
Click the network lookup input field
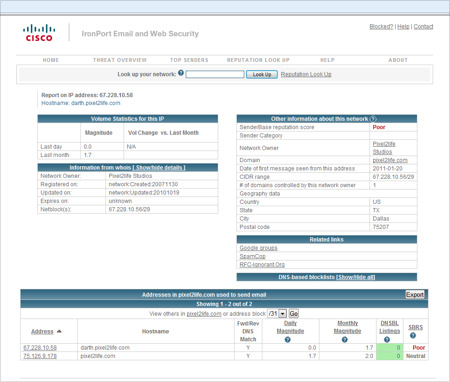215,74
